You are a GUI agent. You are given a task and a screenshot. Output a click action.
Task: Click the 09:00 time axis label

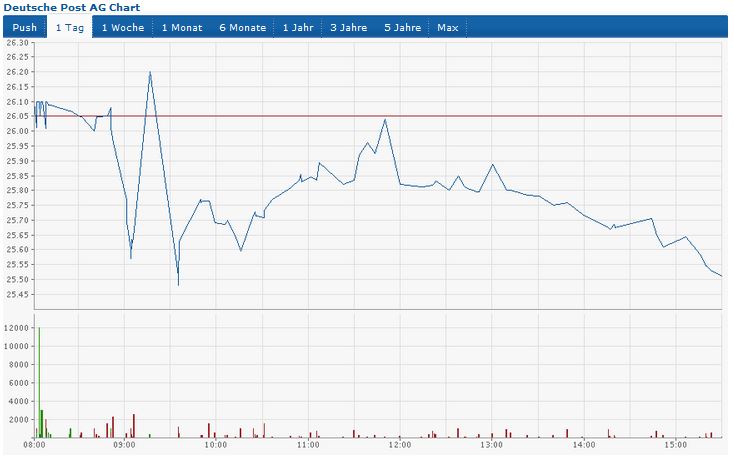[x=124, y=445]
